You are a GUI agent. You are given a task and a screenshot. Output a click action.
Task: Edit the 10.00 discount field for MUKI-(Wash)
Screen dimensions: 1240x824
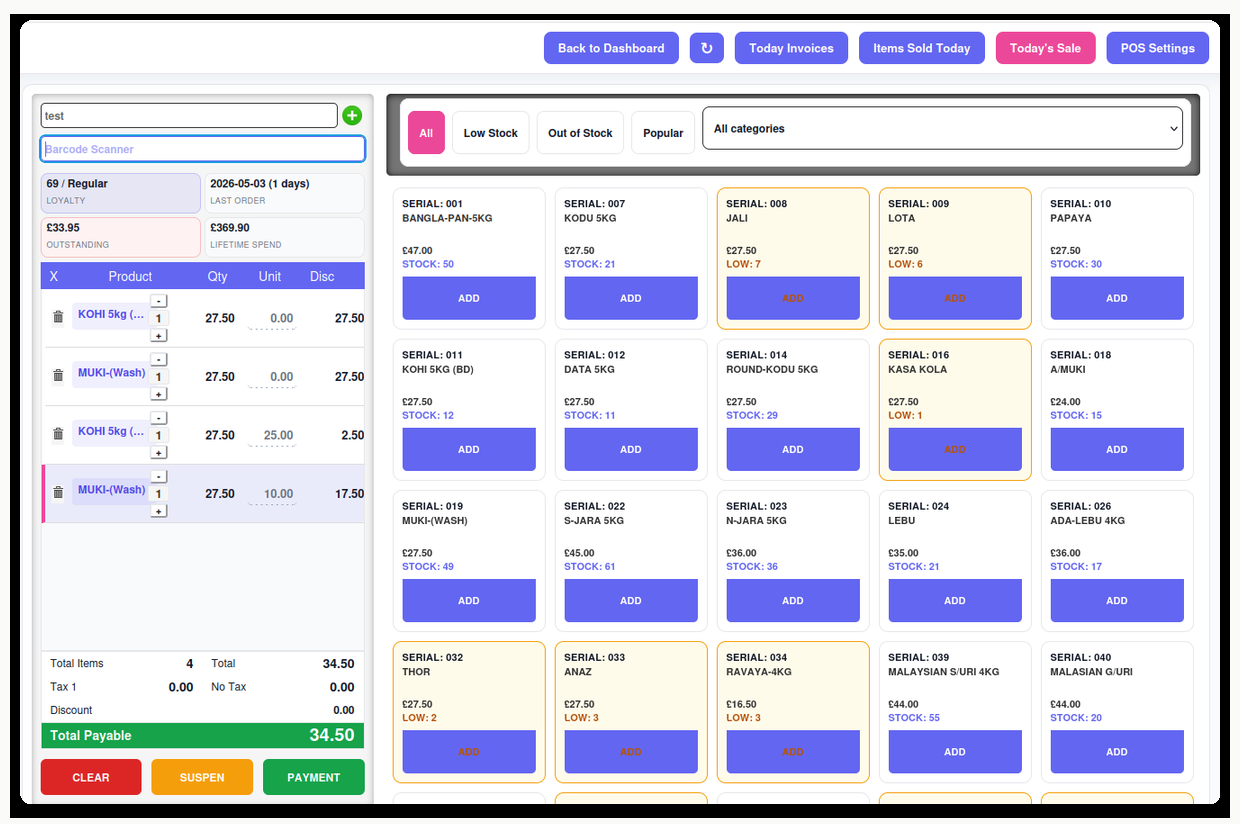273,494
